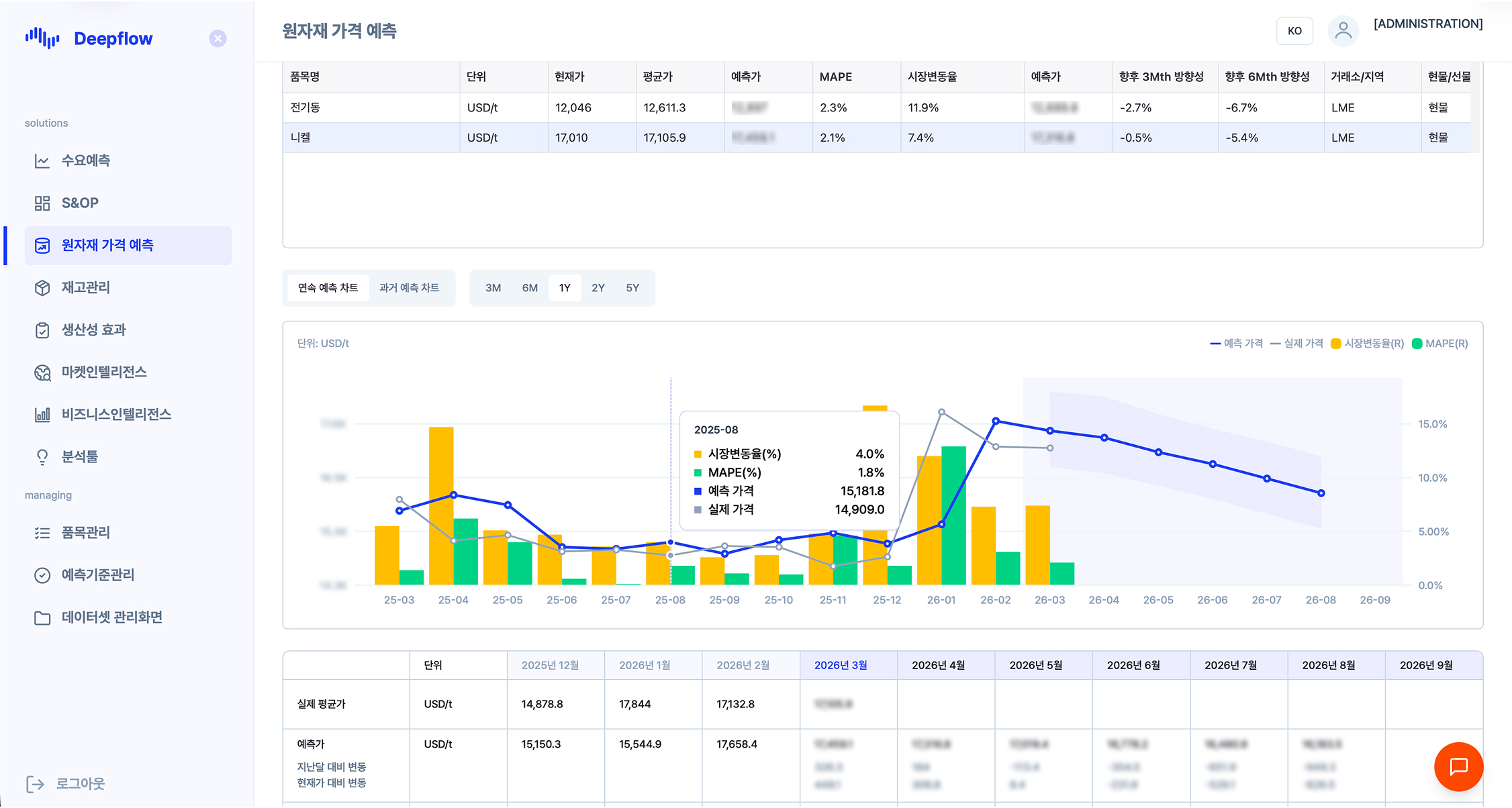Screen dimensions: 1512x808
Task: Select the 6M time range
Action: [x=530, y=288]
